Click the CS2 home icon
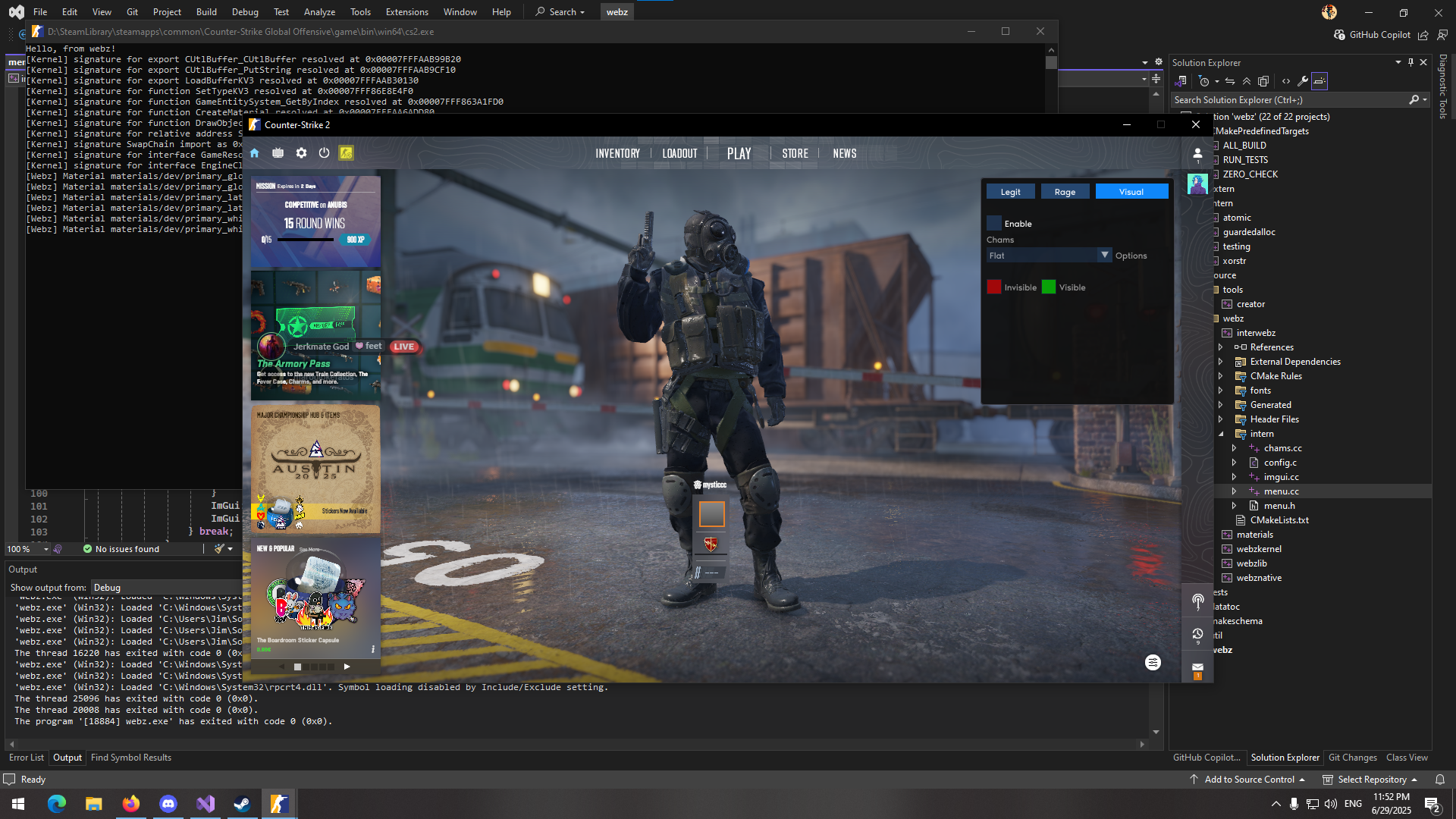This screenshot has height=819, width=1456. 255,153
